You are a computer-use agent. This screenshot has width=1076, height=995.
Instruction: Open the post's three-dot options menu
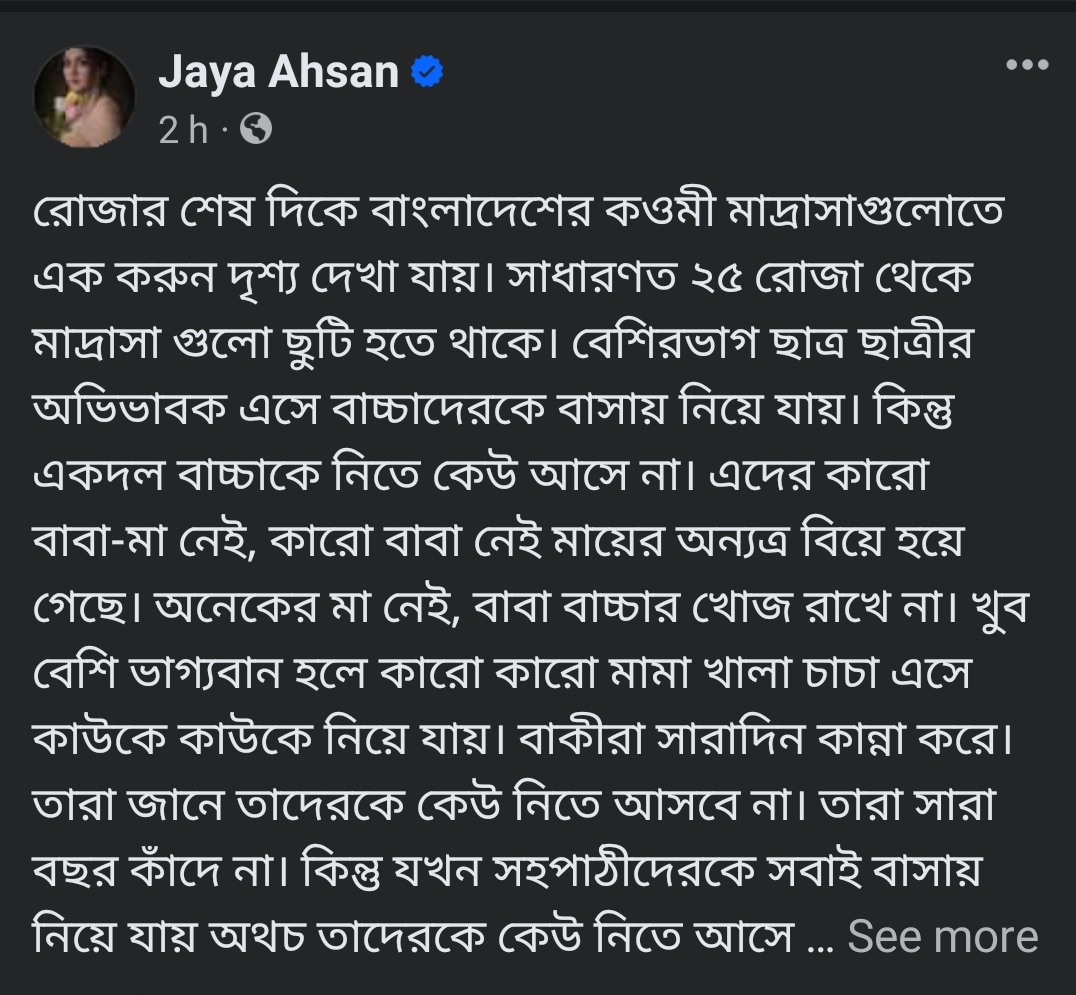[1027, 66]
